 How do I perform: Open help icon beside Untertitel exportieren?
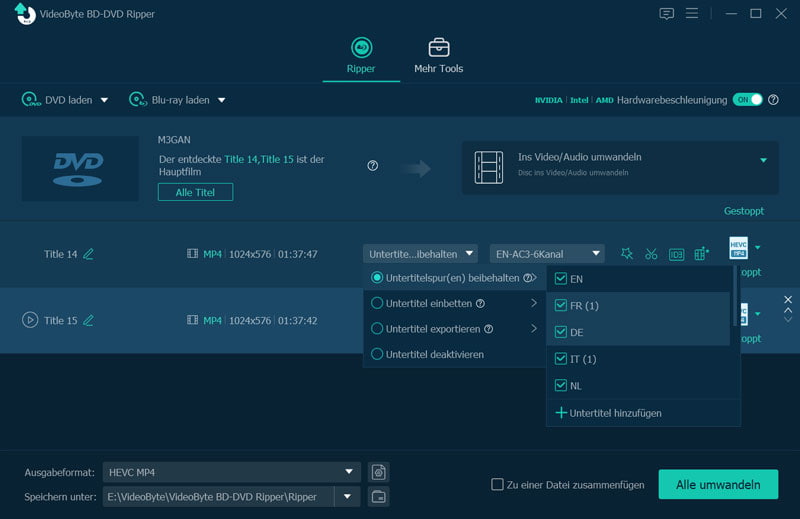click(x=488, y=329)
